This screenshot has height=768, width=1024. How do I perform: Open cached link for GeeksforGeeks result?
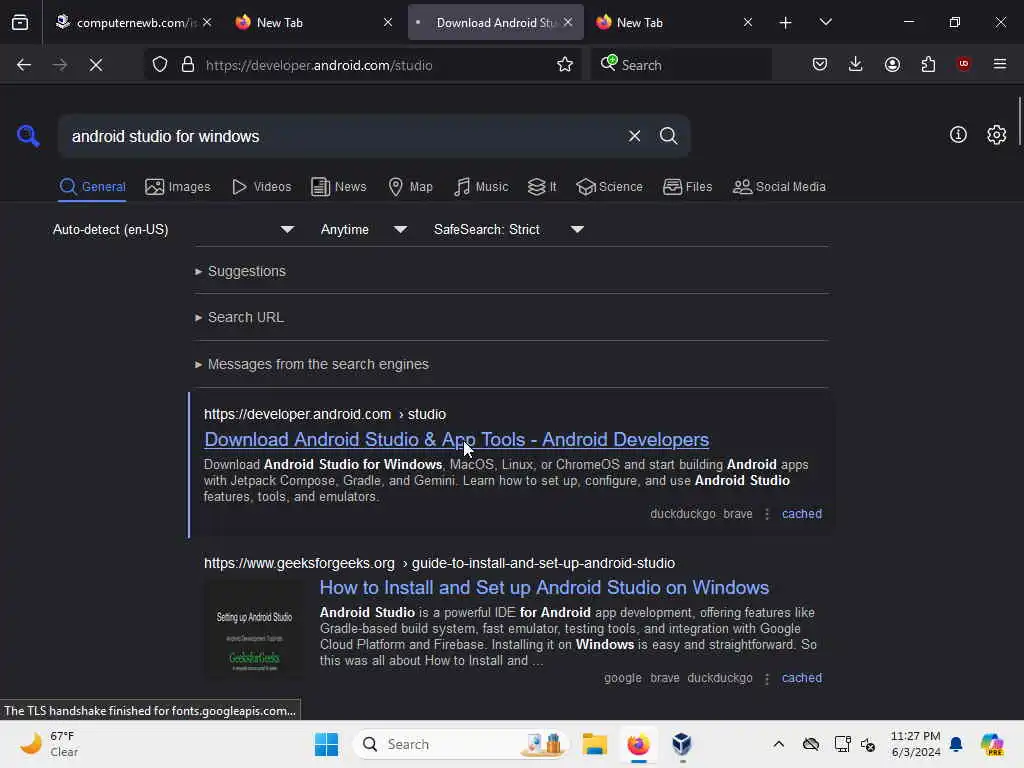tap(801, 678)
